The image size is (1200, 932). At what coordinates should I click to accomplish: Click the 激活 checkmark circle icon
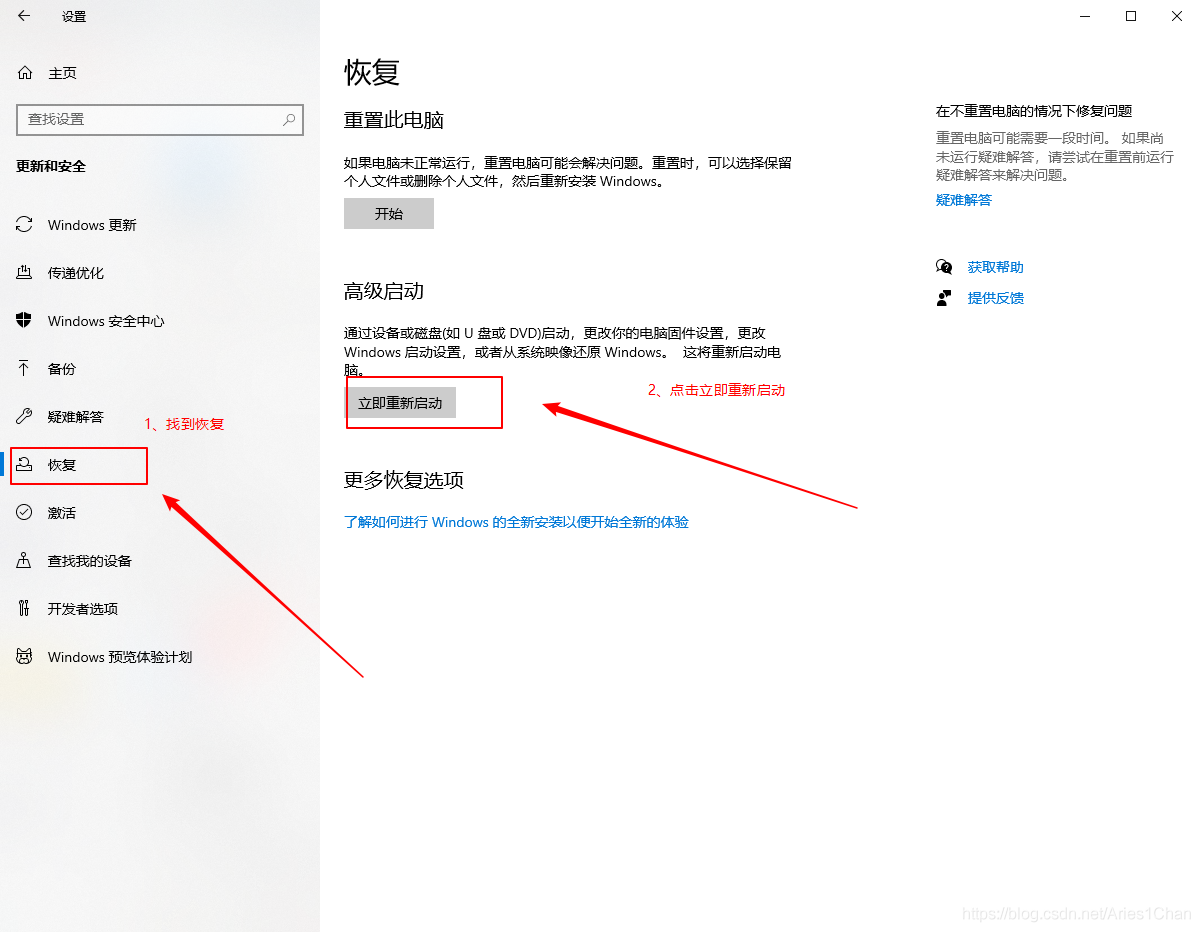click(25, 513)
